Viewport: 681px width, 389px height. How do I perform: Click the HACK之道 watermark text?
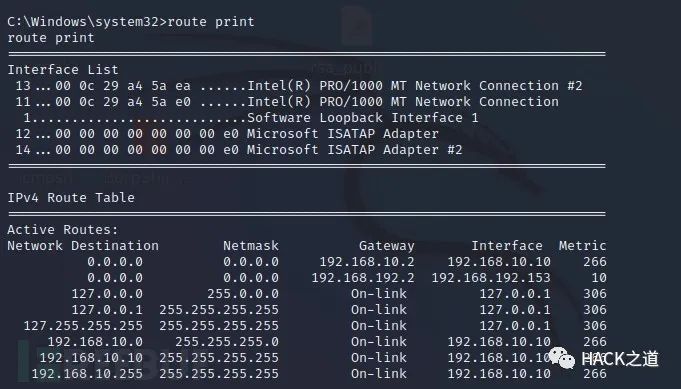pyautogui.click(x=620, y=359)
